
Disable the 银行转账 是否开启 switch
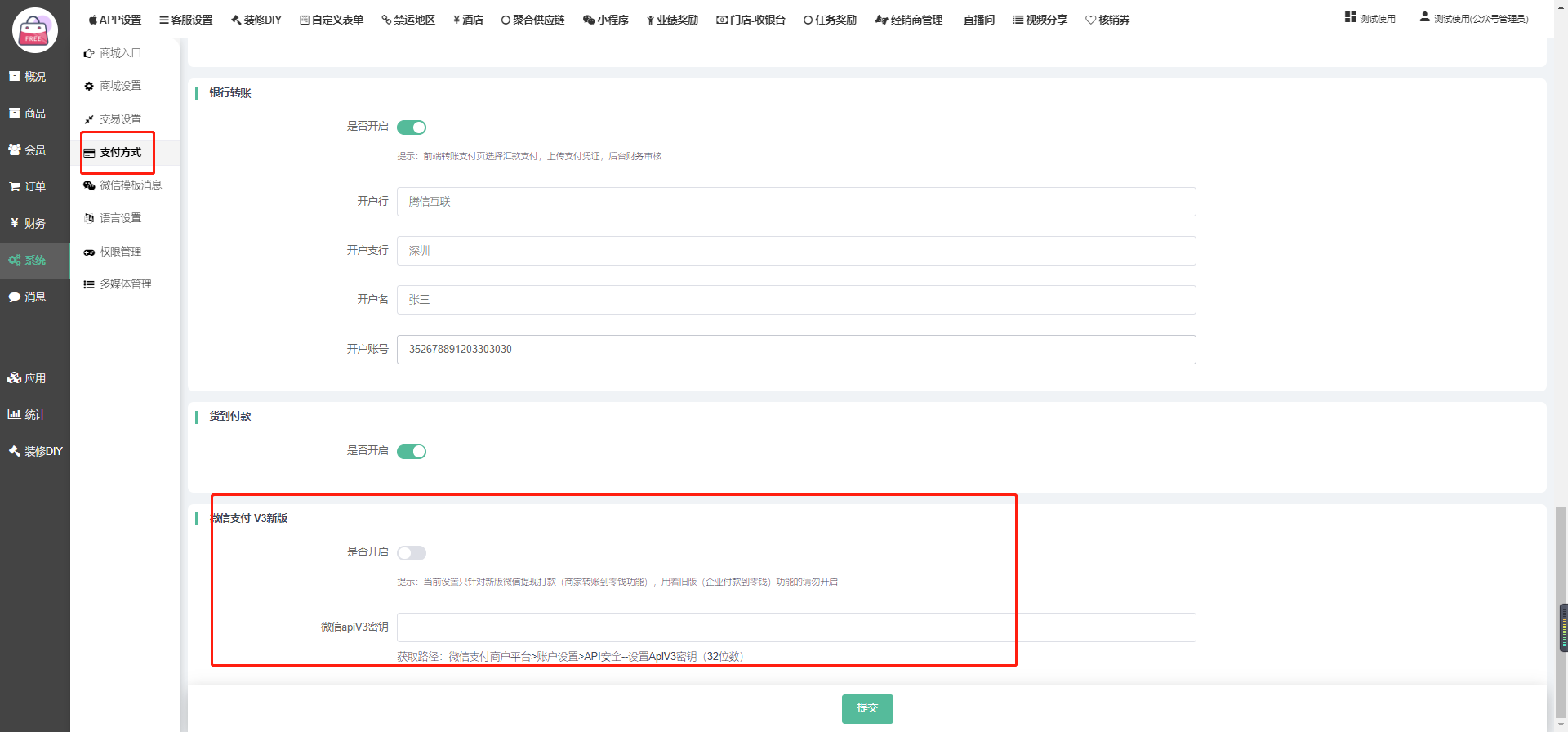point(412,127)
